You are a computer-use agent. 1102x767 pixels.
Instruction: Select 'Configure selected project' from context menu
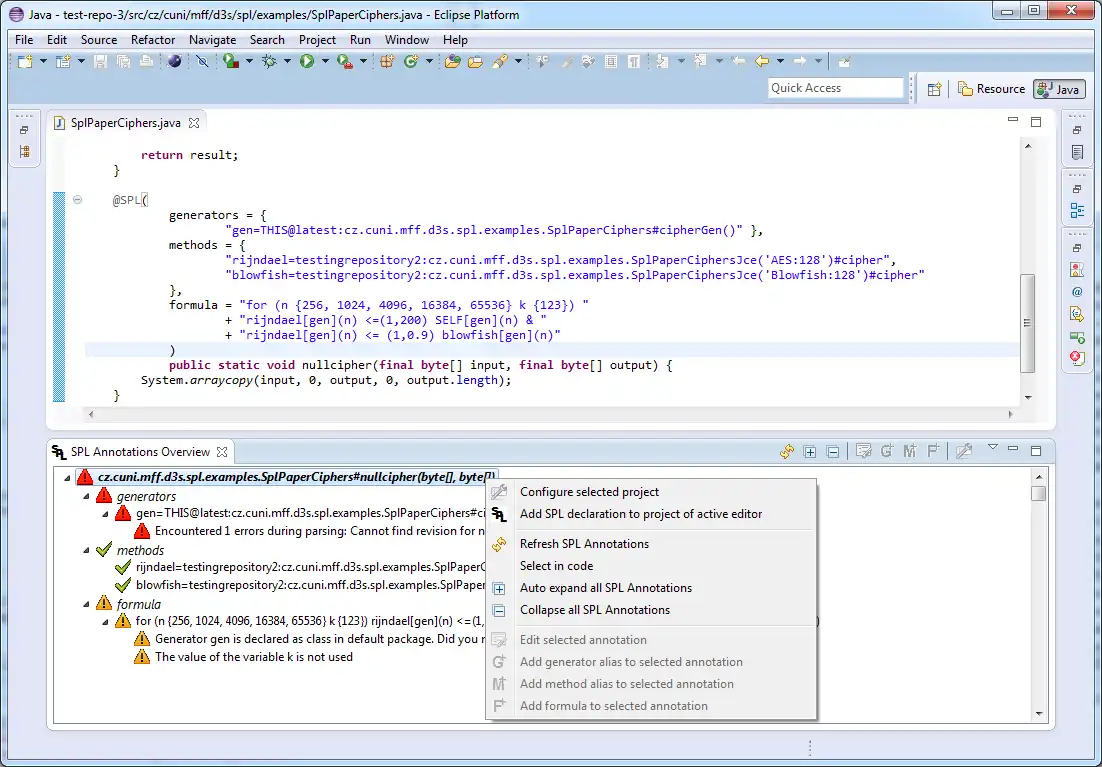tap(589, 492)
